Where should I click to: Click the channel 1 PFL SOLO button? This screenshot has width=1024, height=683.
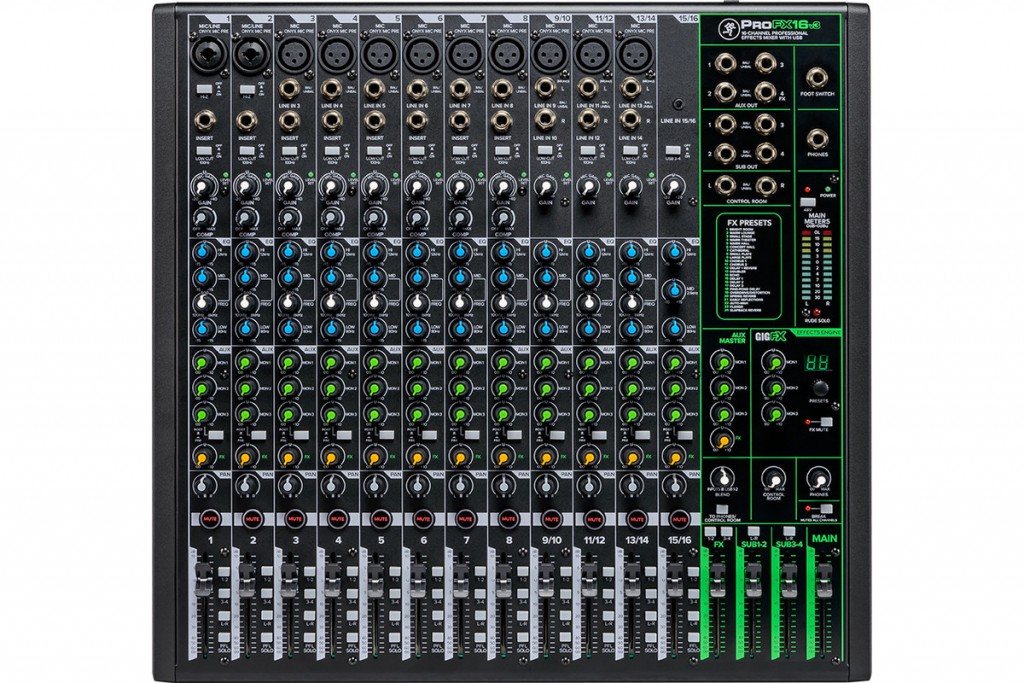[x=224, y=639]
